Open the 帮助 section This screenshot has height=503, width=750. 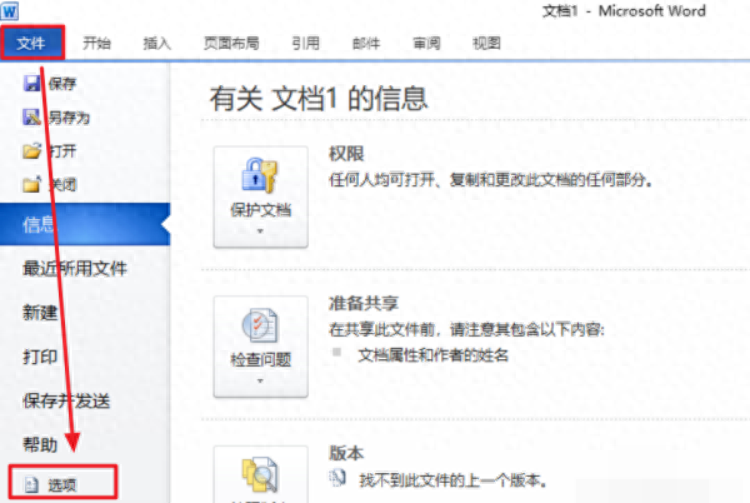coord(40,445)
